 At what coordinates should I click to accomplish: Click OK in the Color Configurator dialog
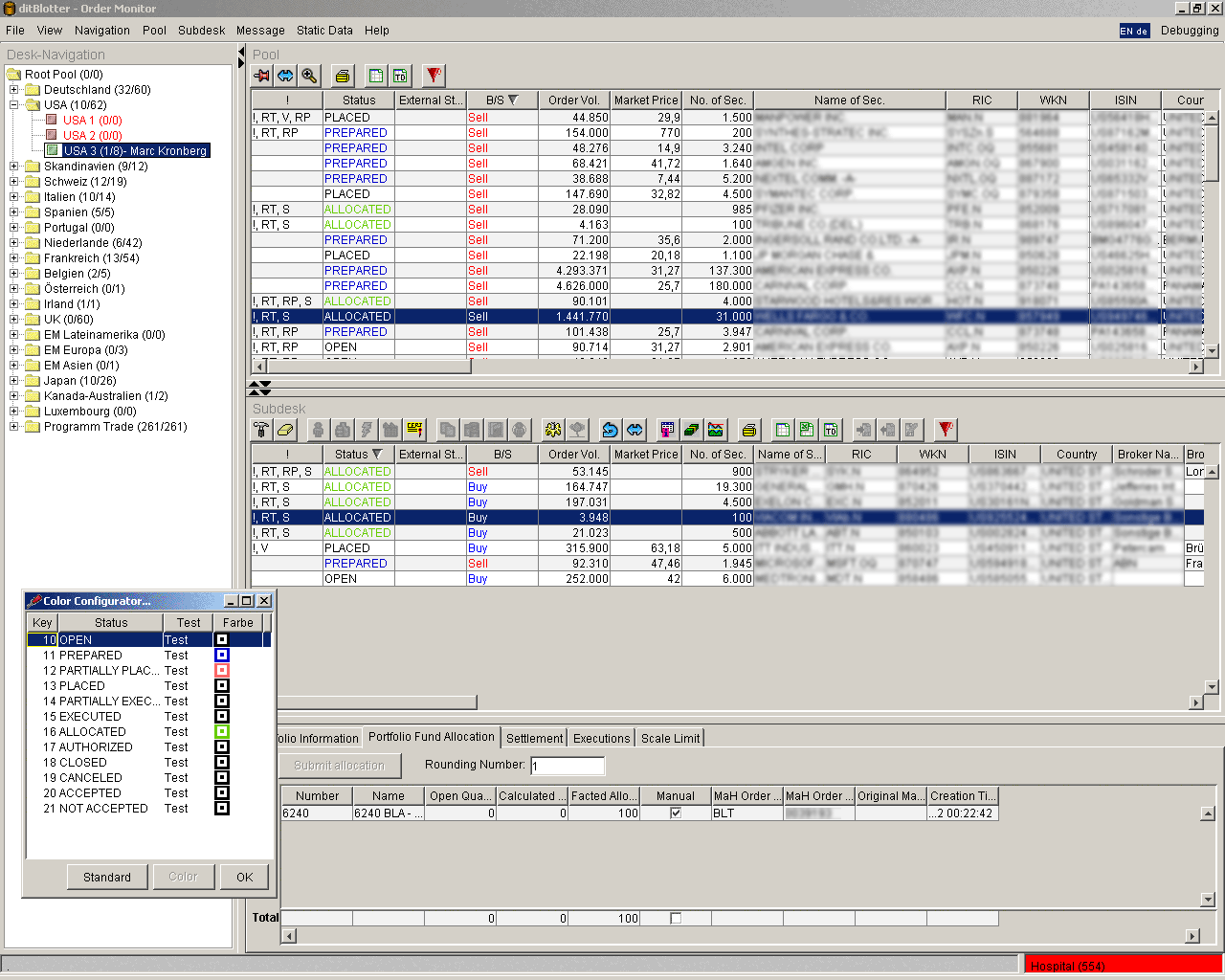pyautogui.click(x=245, y=877)
